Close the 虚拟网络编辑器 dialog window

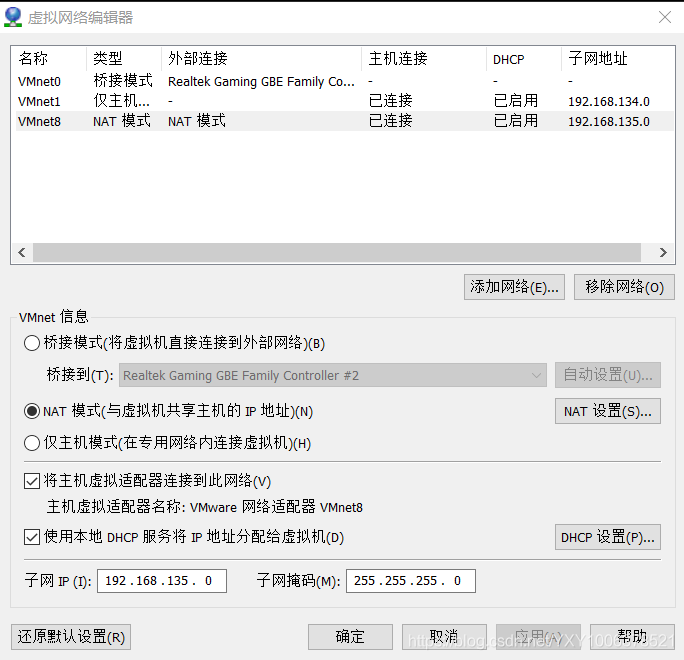[665, 17]
